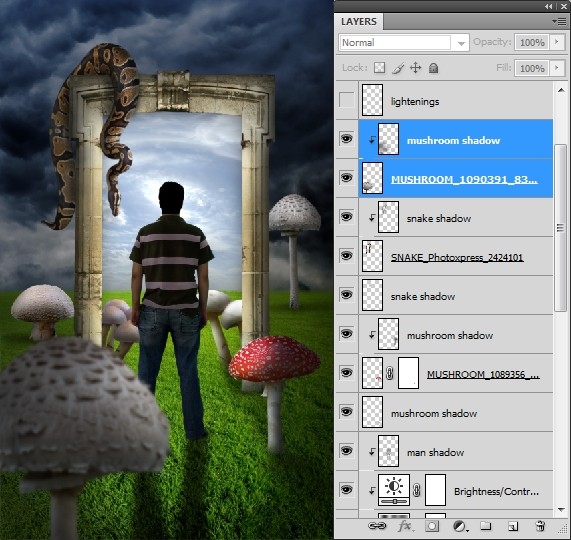This screenshot has height=540, width=571.
Task: Create a new layer group folder
Action: coord(485,526)
